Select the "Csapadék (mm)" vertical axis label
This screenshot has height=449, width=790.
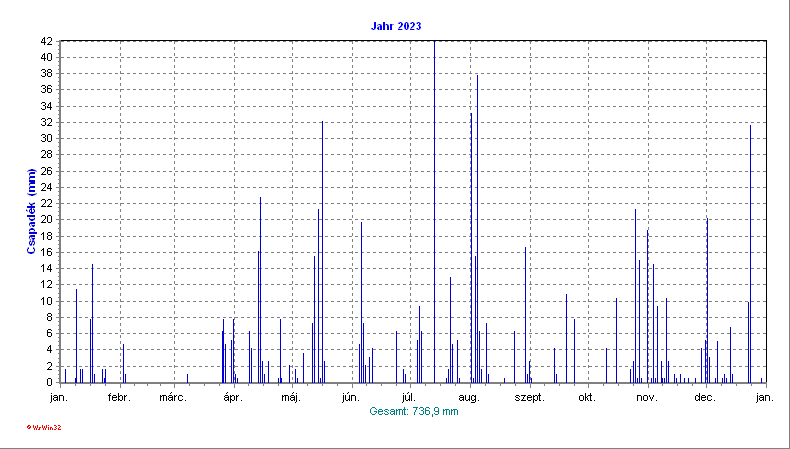click(31, 211)
